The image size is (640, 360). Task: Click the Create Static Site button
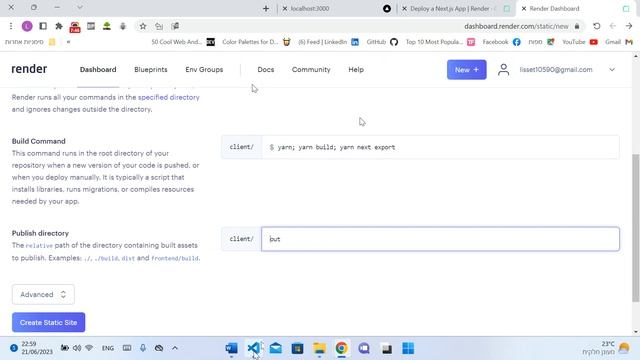[49, 322]
